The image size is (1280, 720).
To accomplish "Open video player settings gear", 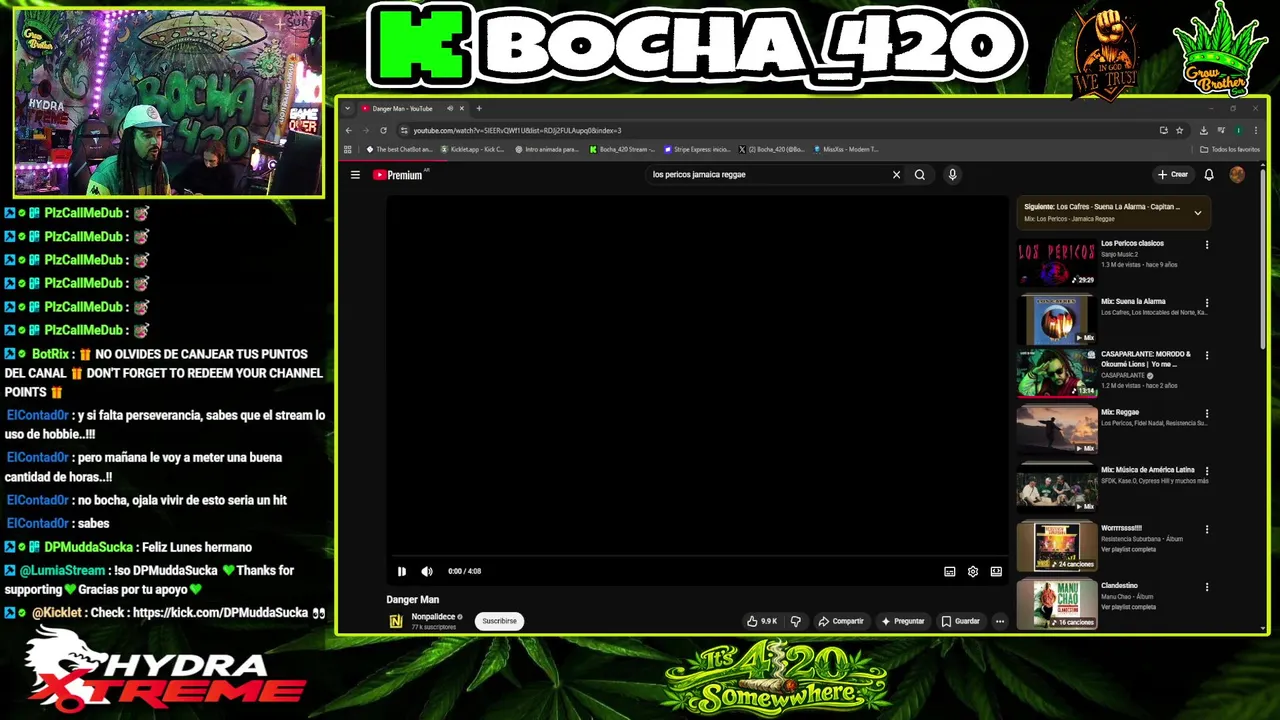I will click(973, 571).
